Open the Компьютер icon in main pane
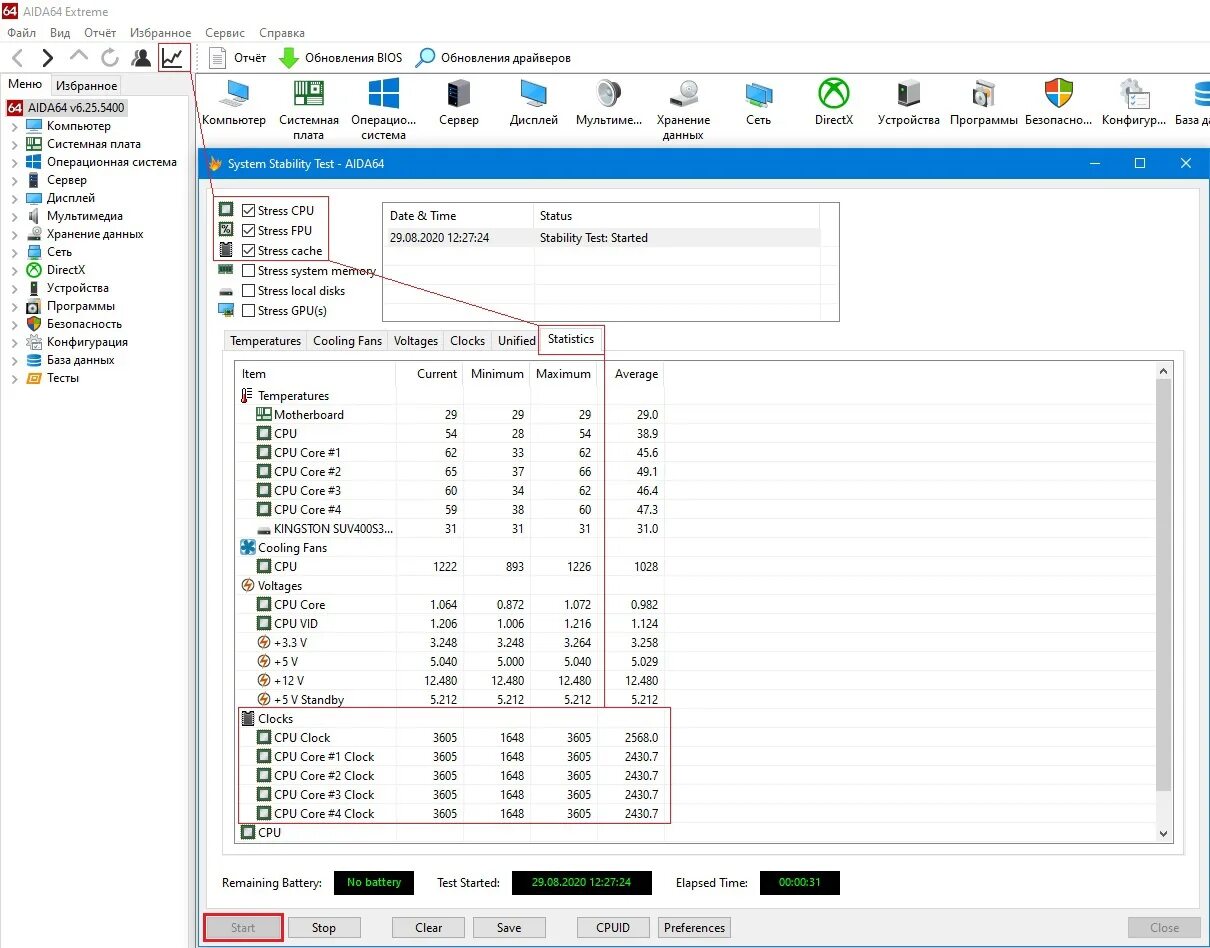Viewport: 1210px width, 948px height. coord(234,103)
